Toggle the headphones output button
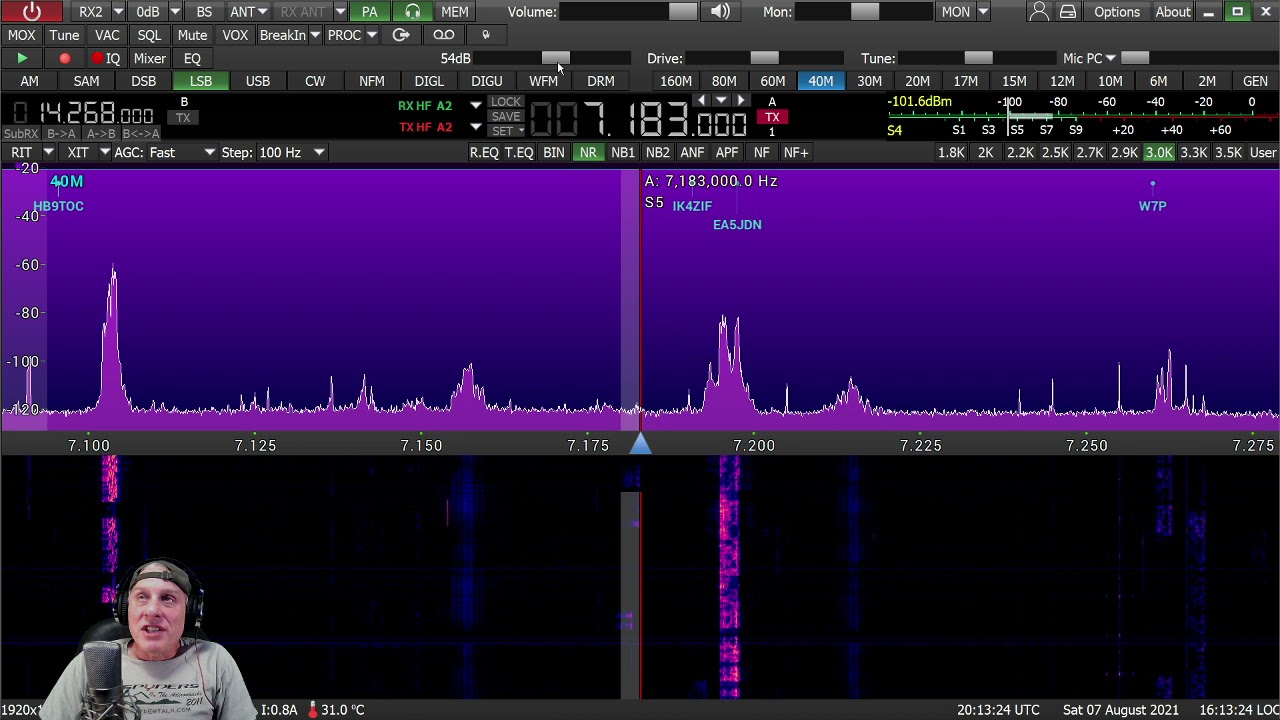The image size is (1280, 720). pos(413,12)
